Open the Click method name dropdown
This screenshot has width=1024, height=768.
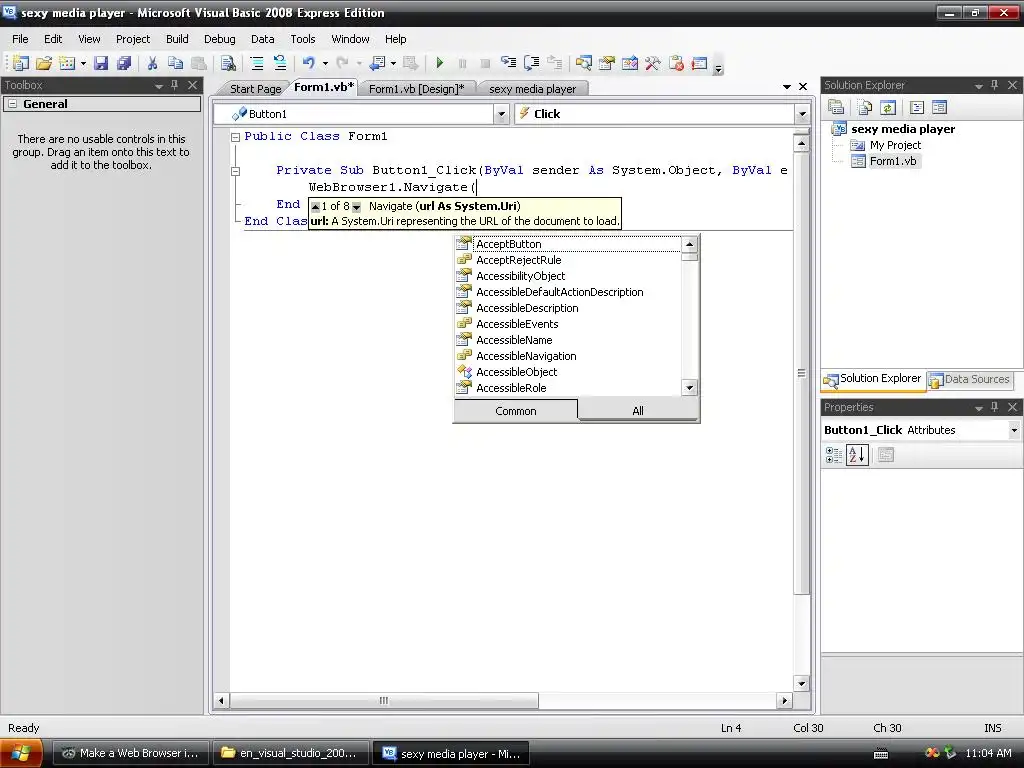802,114
